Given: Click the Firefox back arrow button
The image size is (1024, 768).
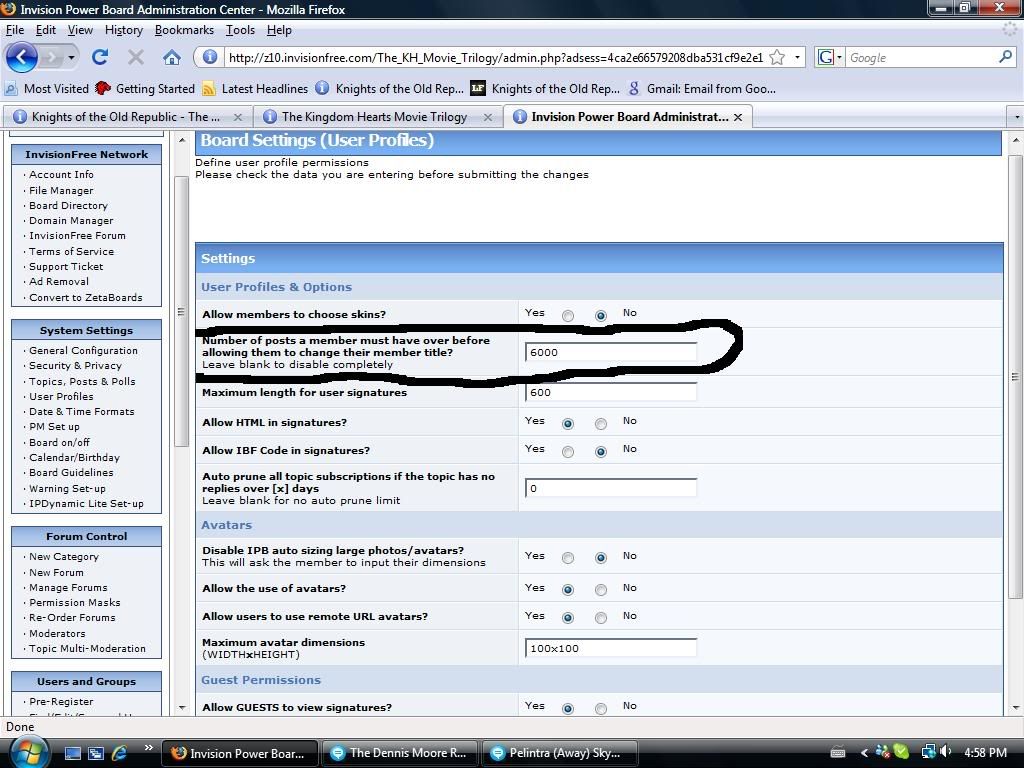Looking at the screenshot, I should [x=22, y=57].
